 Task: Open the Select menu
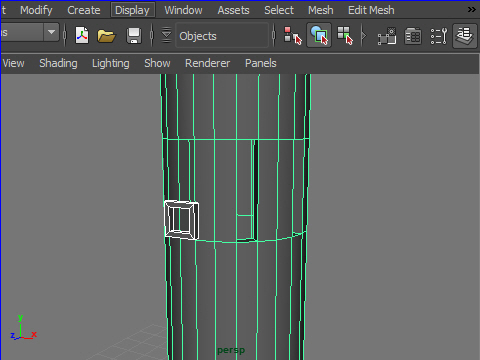[279, 10]
